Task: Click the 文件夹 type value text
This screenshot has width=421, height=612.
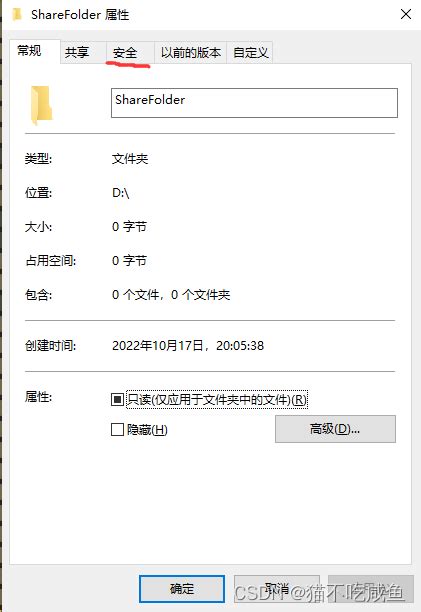Action: point(130,159)
